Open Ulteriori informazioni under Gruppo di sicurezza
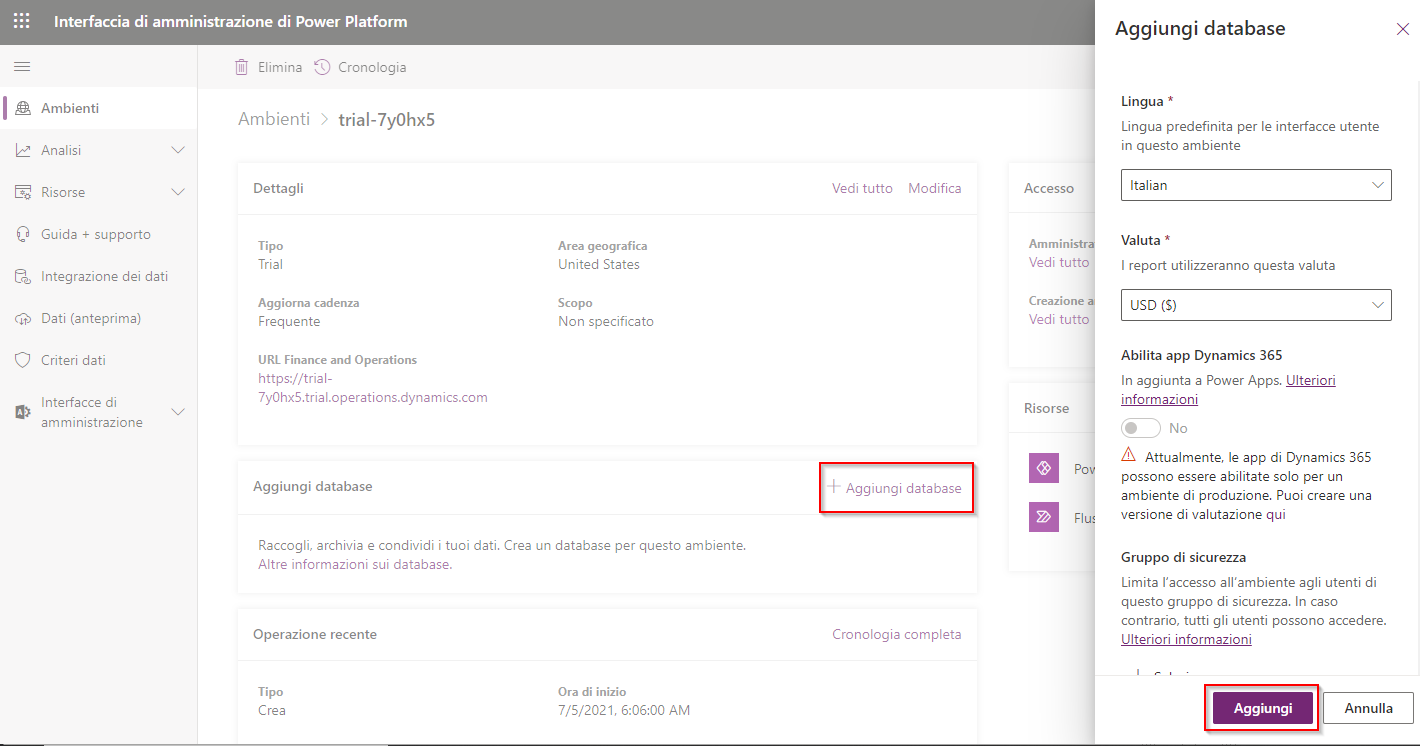The image size is (1420, 746). [x=1186, y=639]
